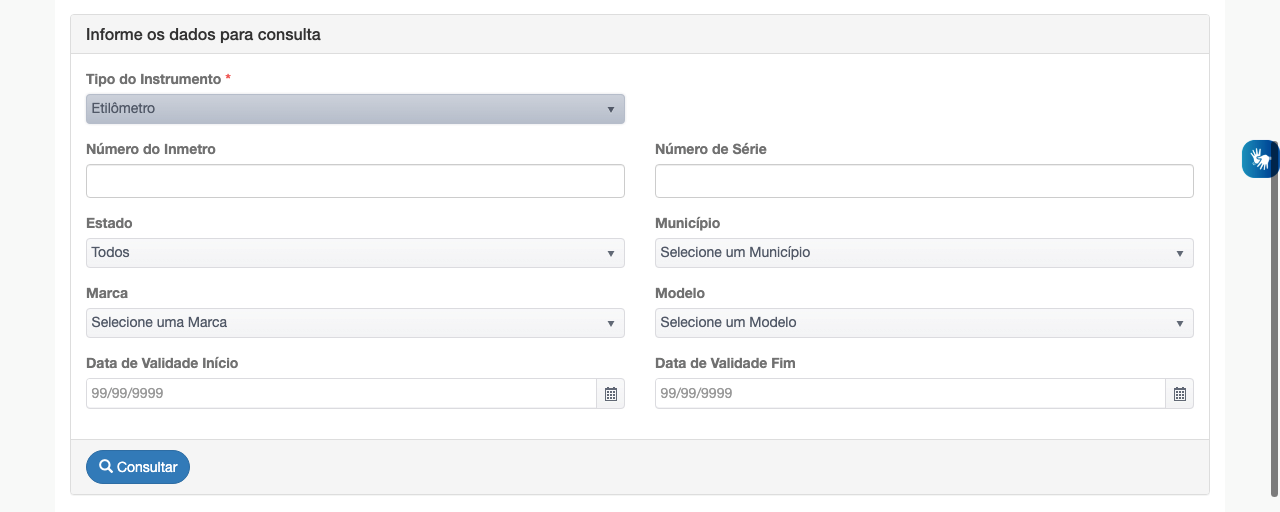The image size is (1280, 512).
Task: Open the Estado dropdown showing Todos
Action: pos(355,253)
